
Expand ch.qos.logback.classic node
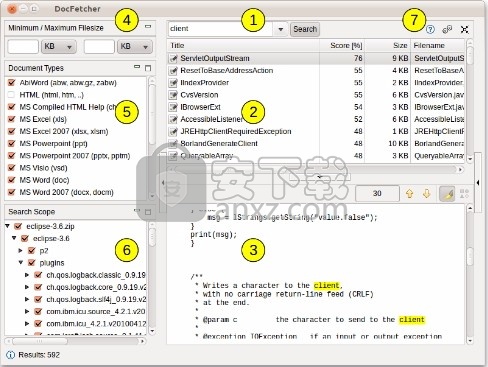pos(27,275)
